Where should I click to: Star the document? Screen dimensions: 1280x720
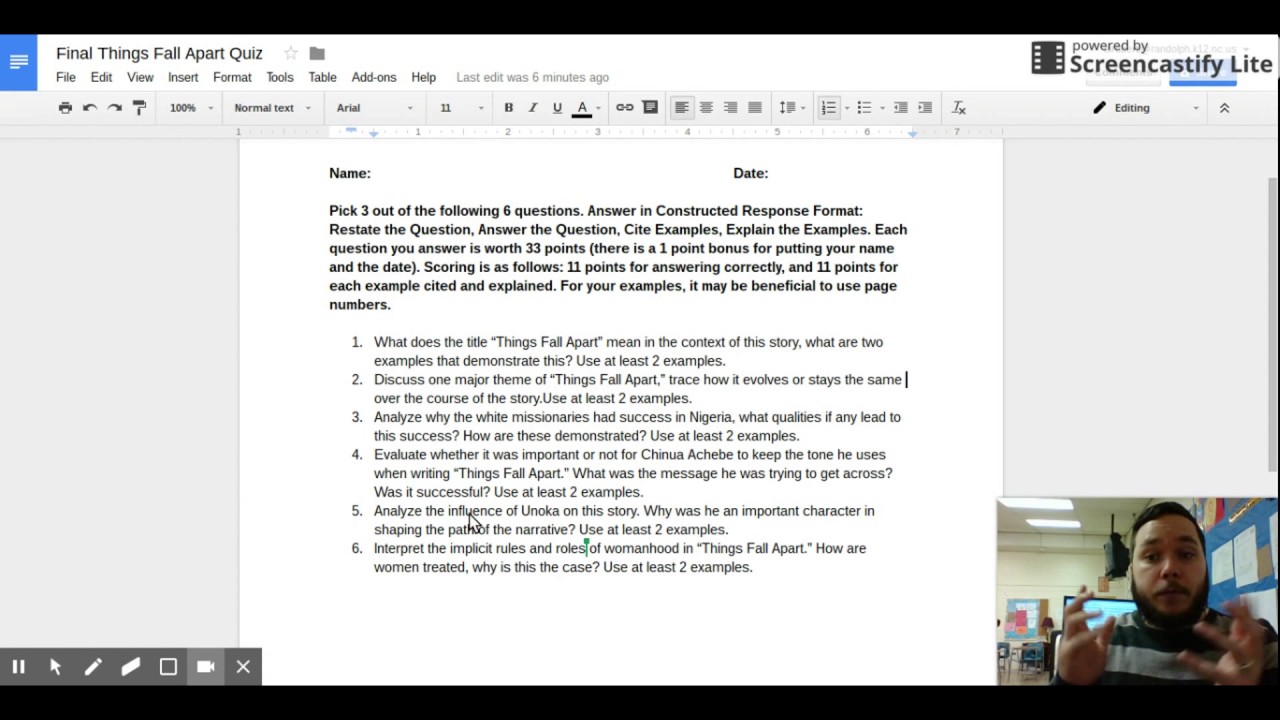coord(290,53)
